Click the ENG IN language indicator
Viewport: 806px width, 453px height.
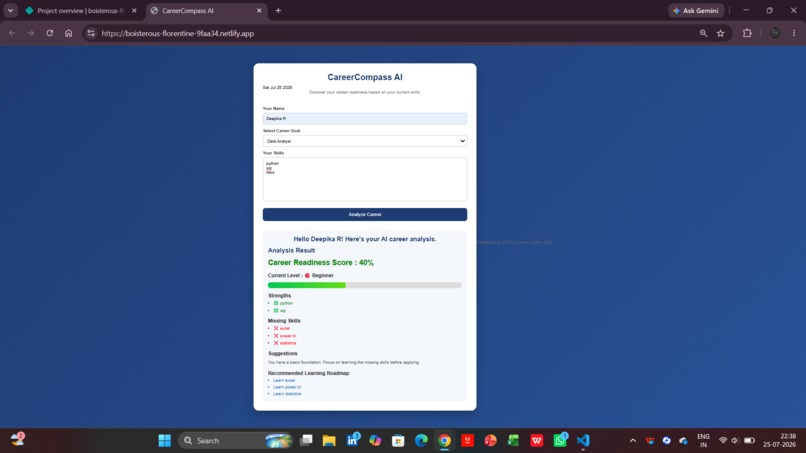click(x=703, y=440)
